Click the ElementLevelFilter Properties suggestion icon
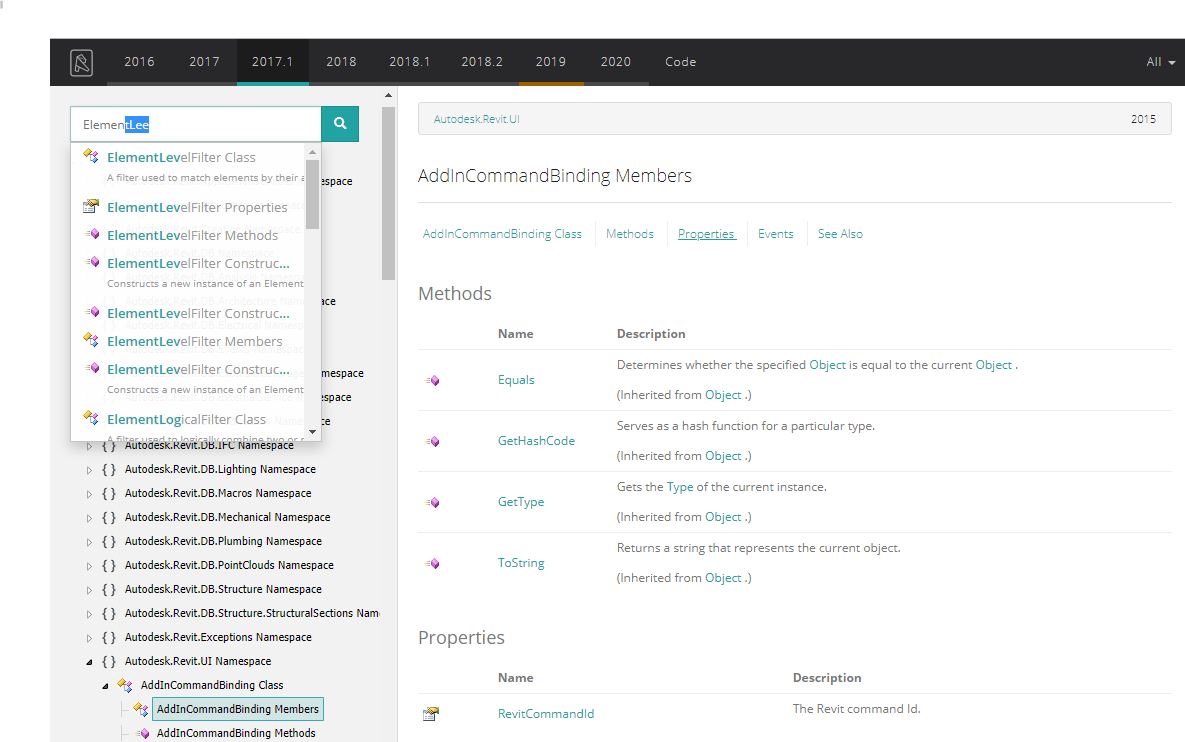The image size is (1185, 742). coord(91,207)
